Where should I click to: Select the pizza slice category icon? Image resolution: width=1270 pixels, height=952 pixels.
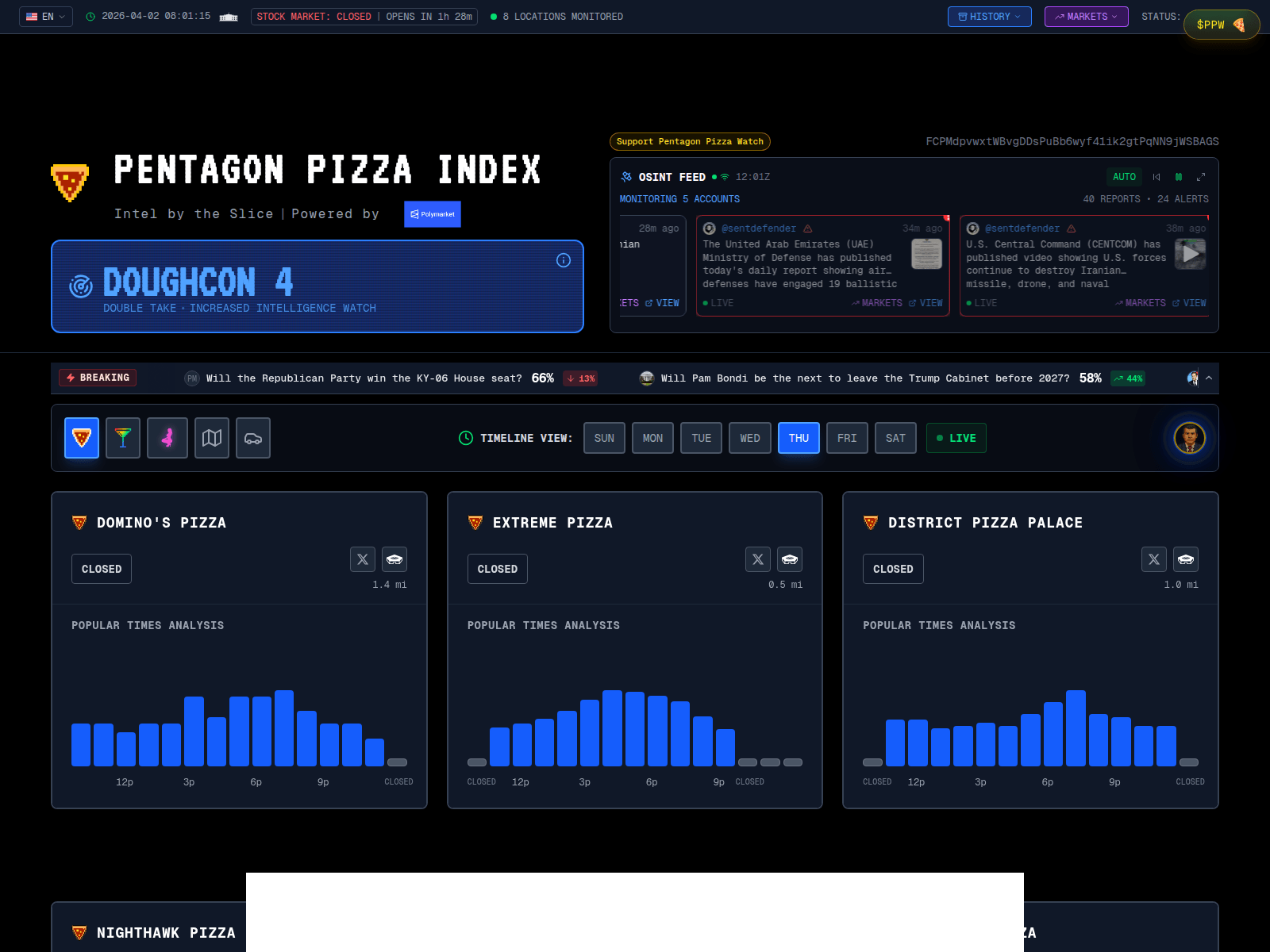point(82,438)
